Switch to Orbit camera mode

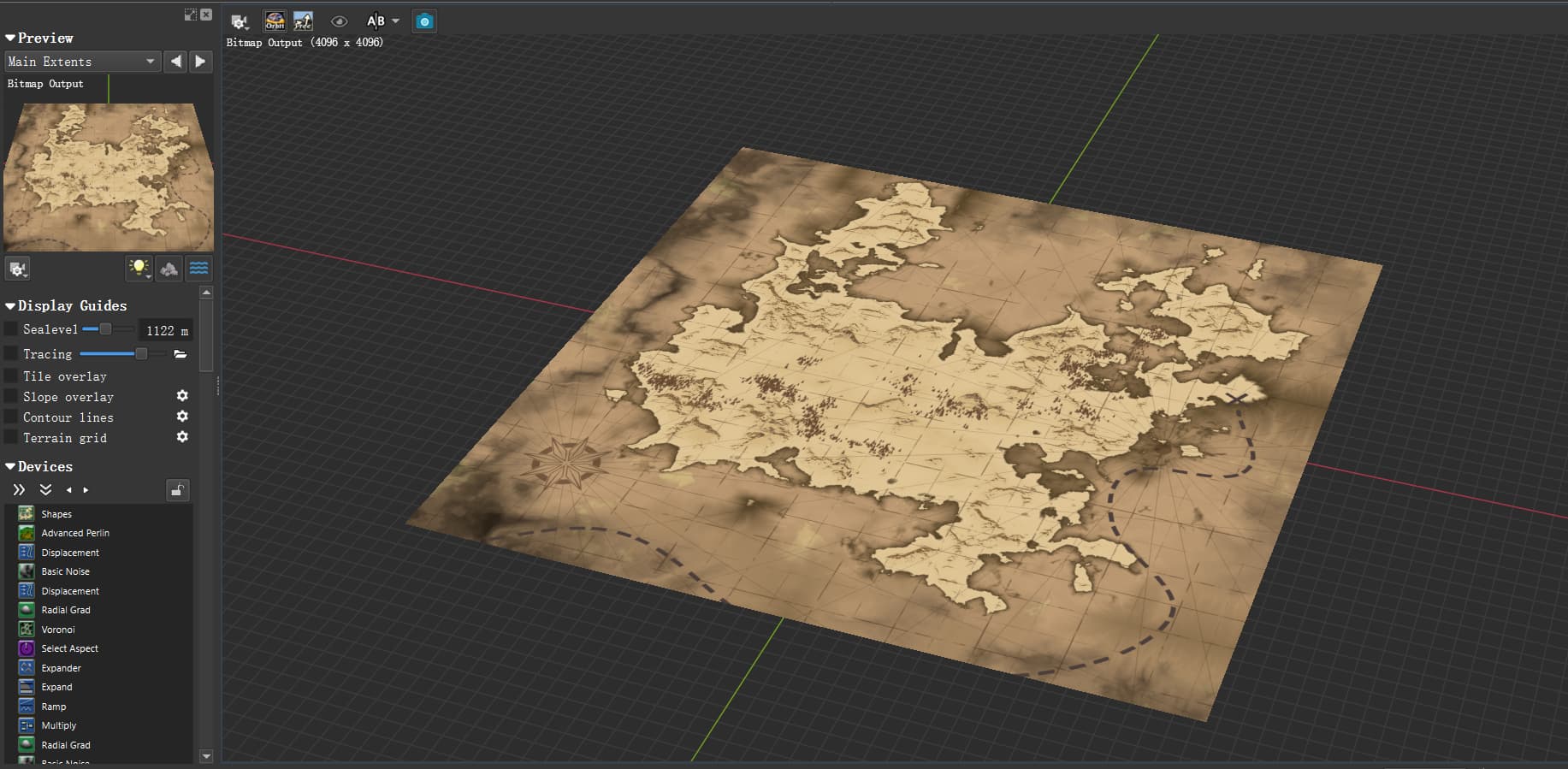coord(275,21)
